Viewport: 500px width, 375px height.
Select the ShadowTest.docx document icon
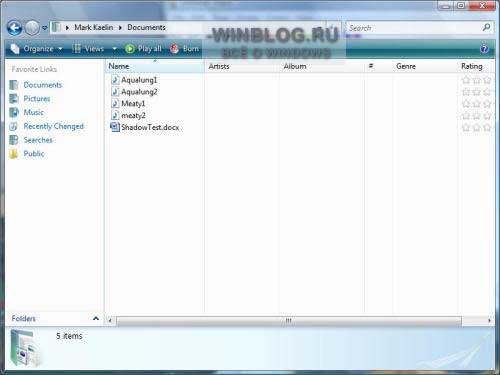click(115, 127)
